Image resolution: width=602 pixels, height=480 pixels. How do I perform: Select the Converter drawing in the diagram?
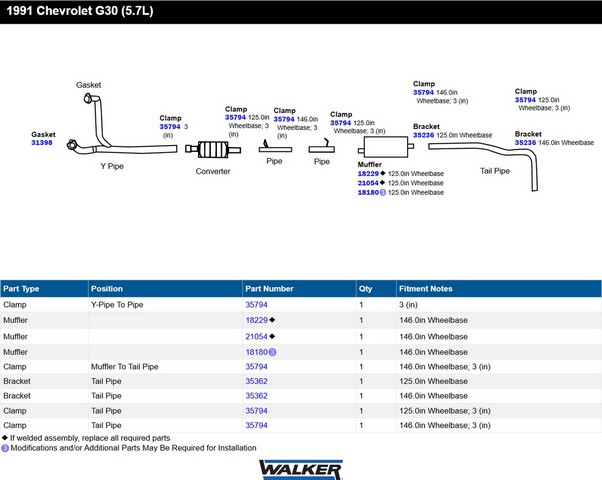point(213,149)
